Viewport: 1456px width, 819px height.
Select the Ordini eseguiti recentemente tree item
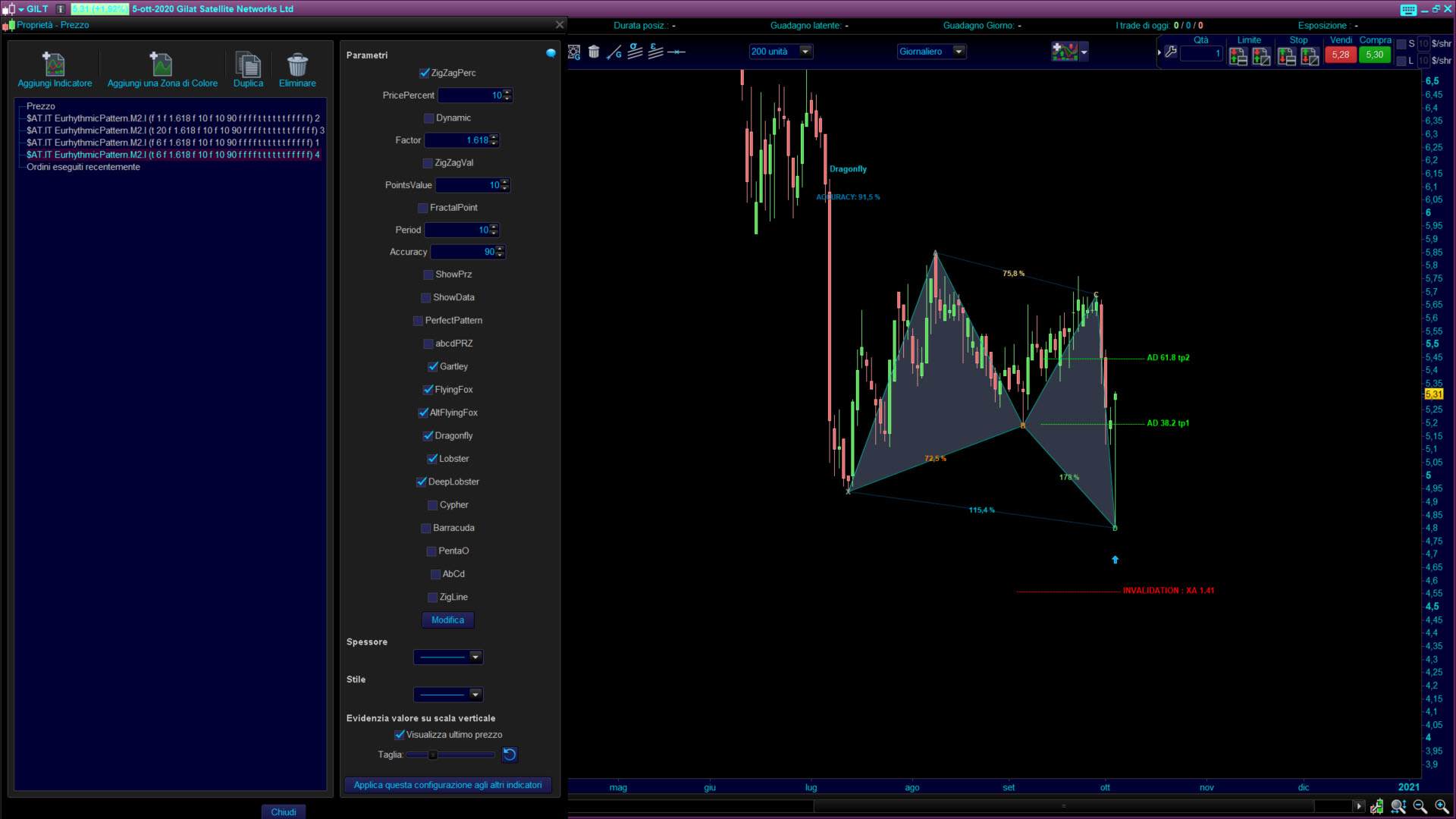tap(83, 167)
